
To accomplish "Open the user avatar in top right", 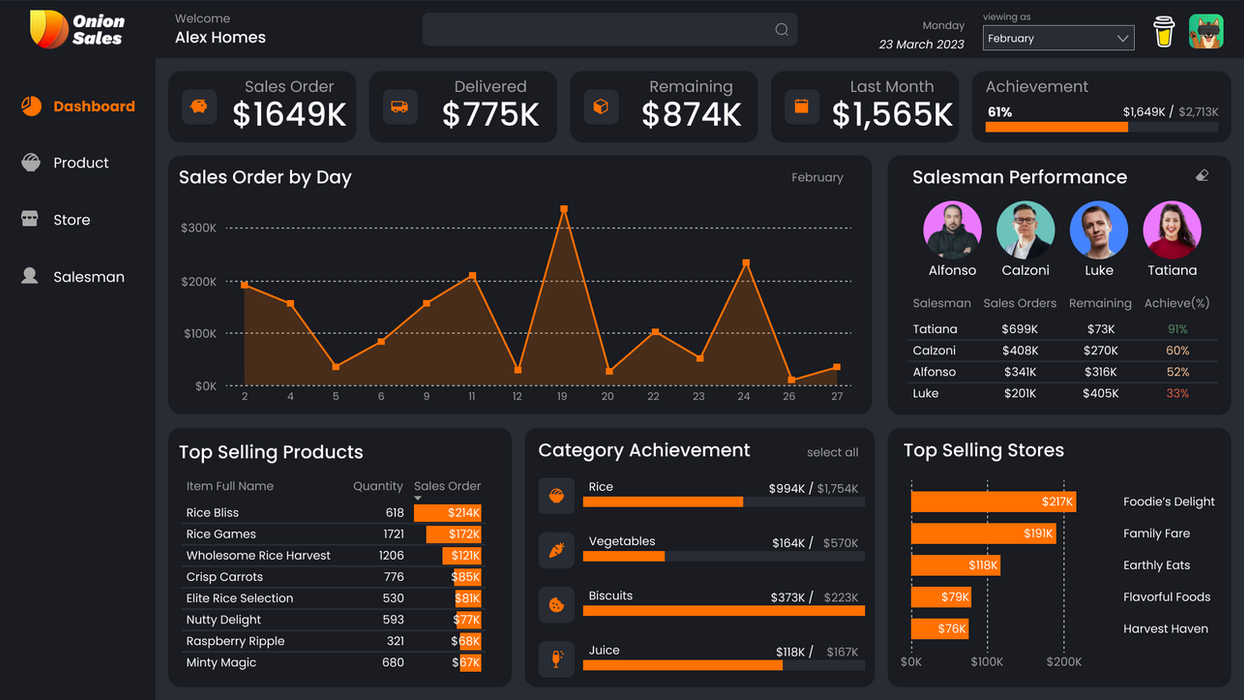I will point(1206,31).
